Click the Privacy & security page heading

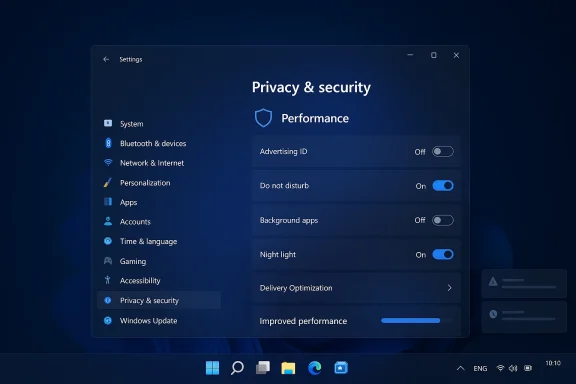pos(311,87)
